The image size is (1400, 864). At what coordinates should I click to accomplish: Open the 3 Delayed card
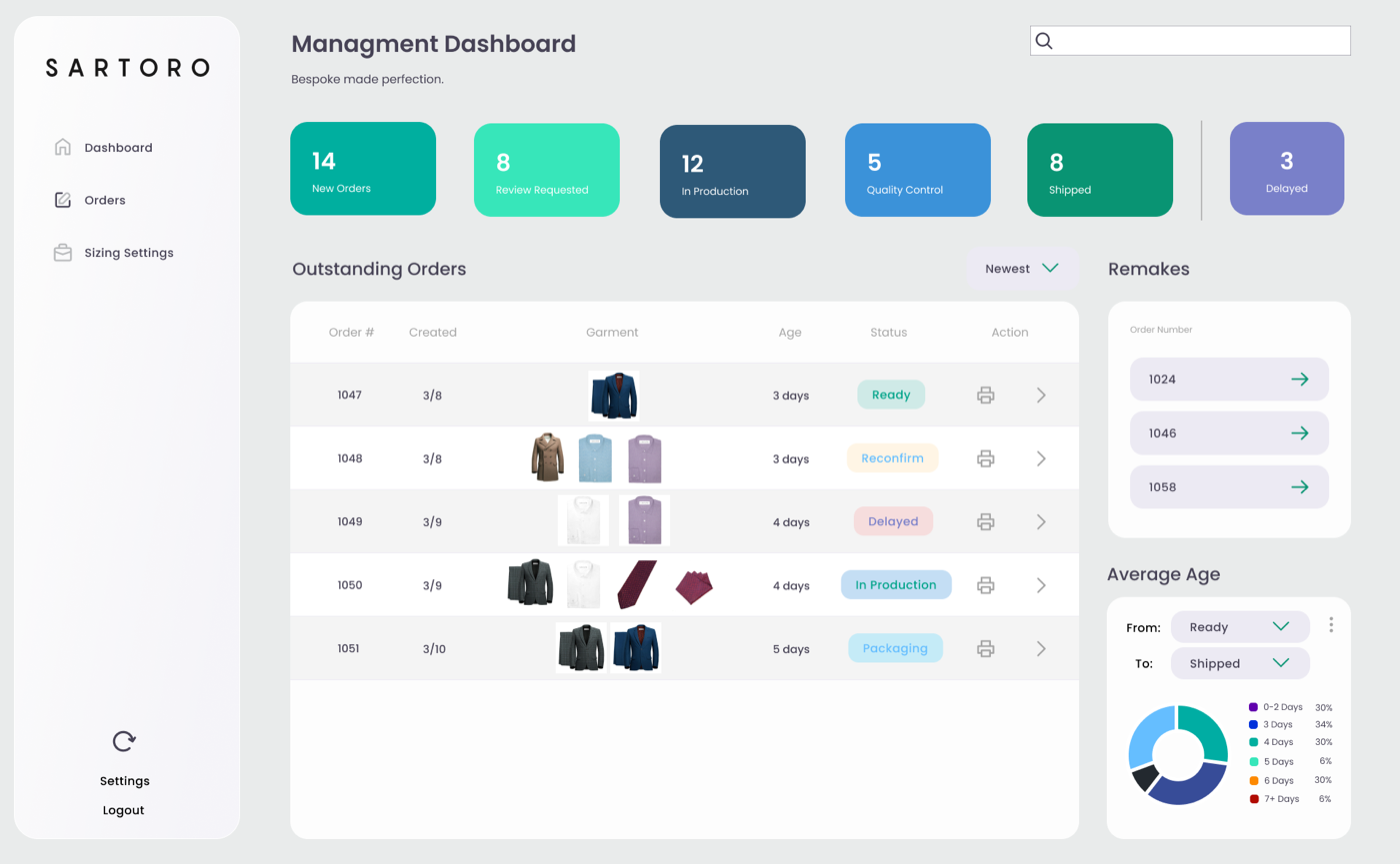(1287, 168)
